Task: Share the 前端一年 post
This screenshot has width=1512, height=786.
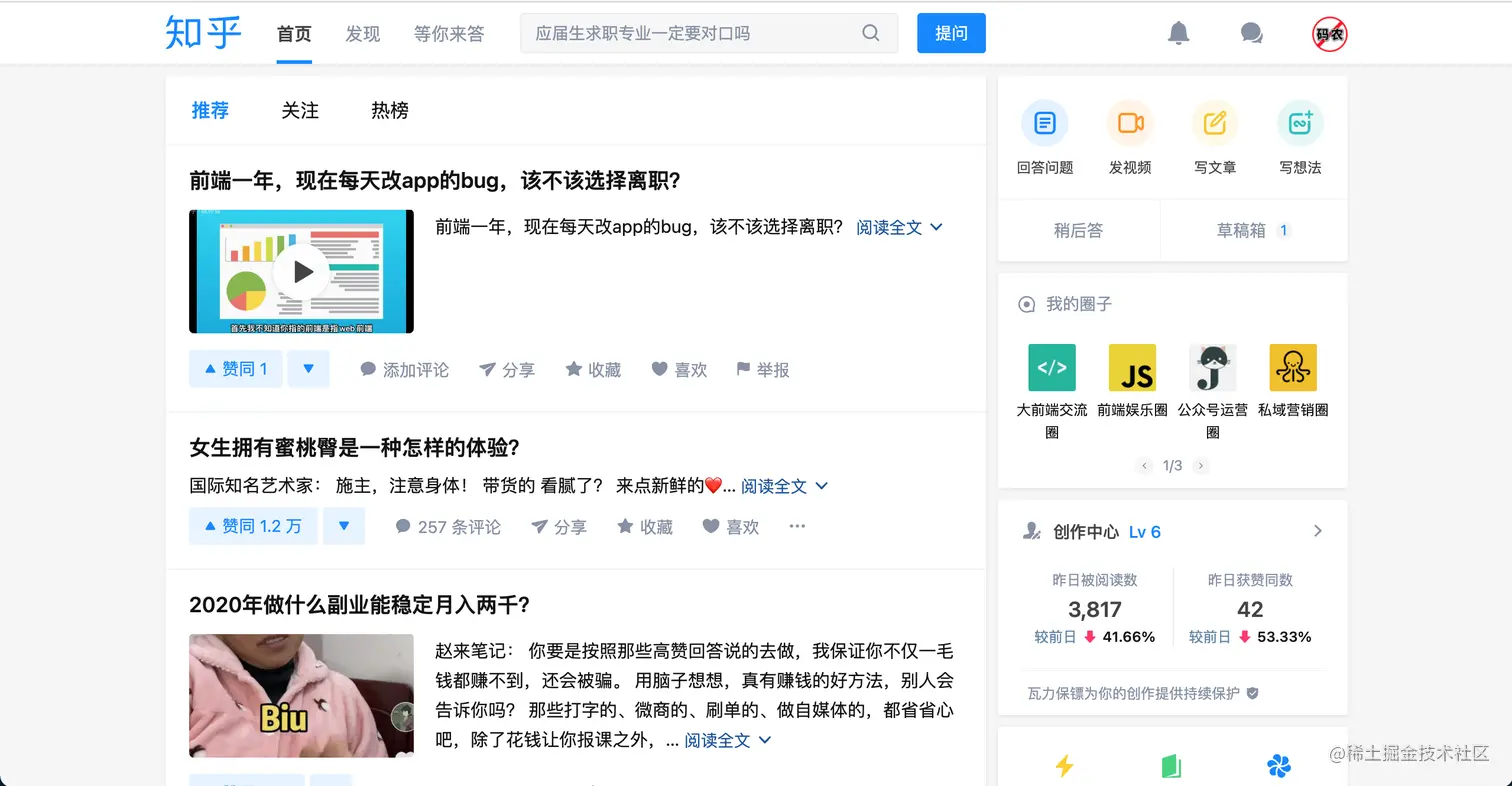Action: click(x=506, y=369)
